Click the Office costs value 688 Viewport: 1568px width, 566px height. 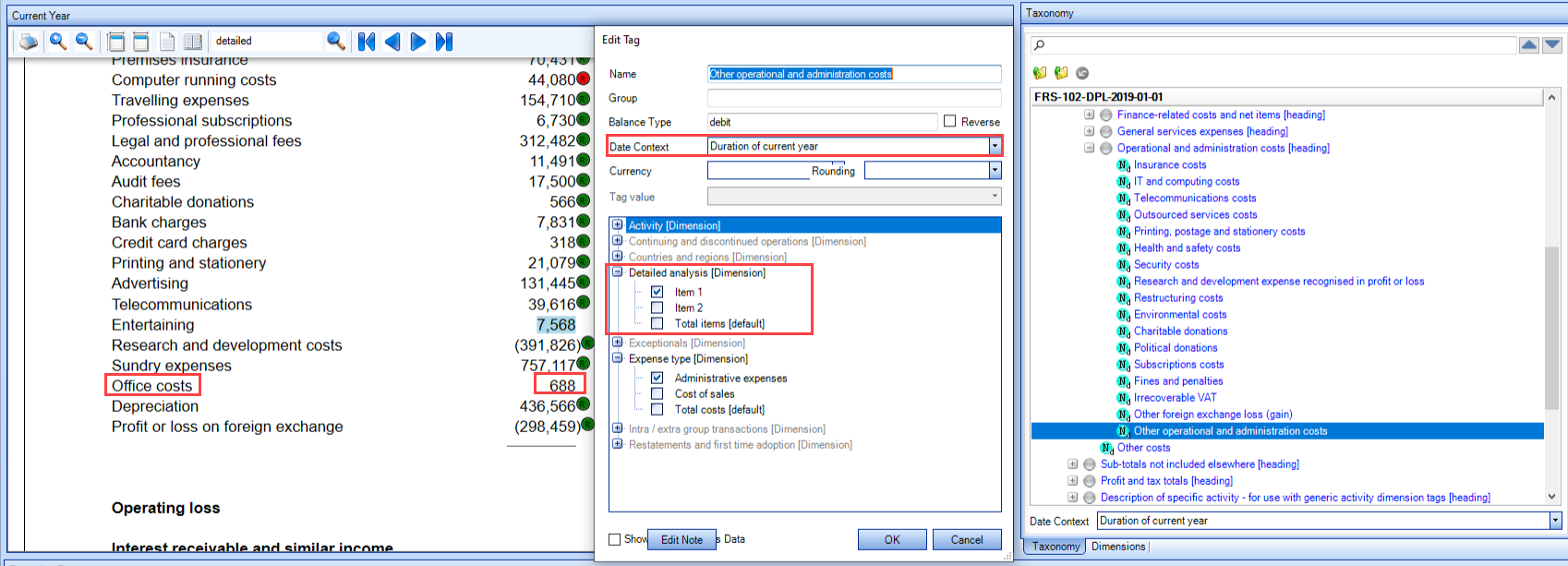point(562,386)
